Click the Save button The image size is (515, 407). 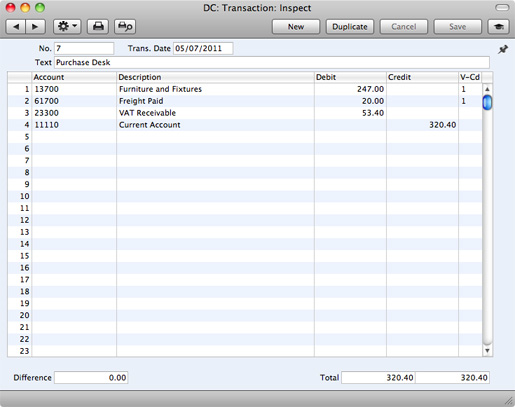pos(457,26)
